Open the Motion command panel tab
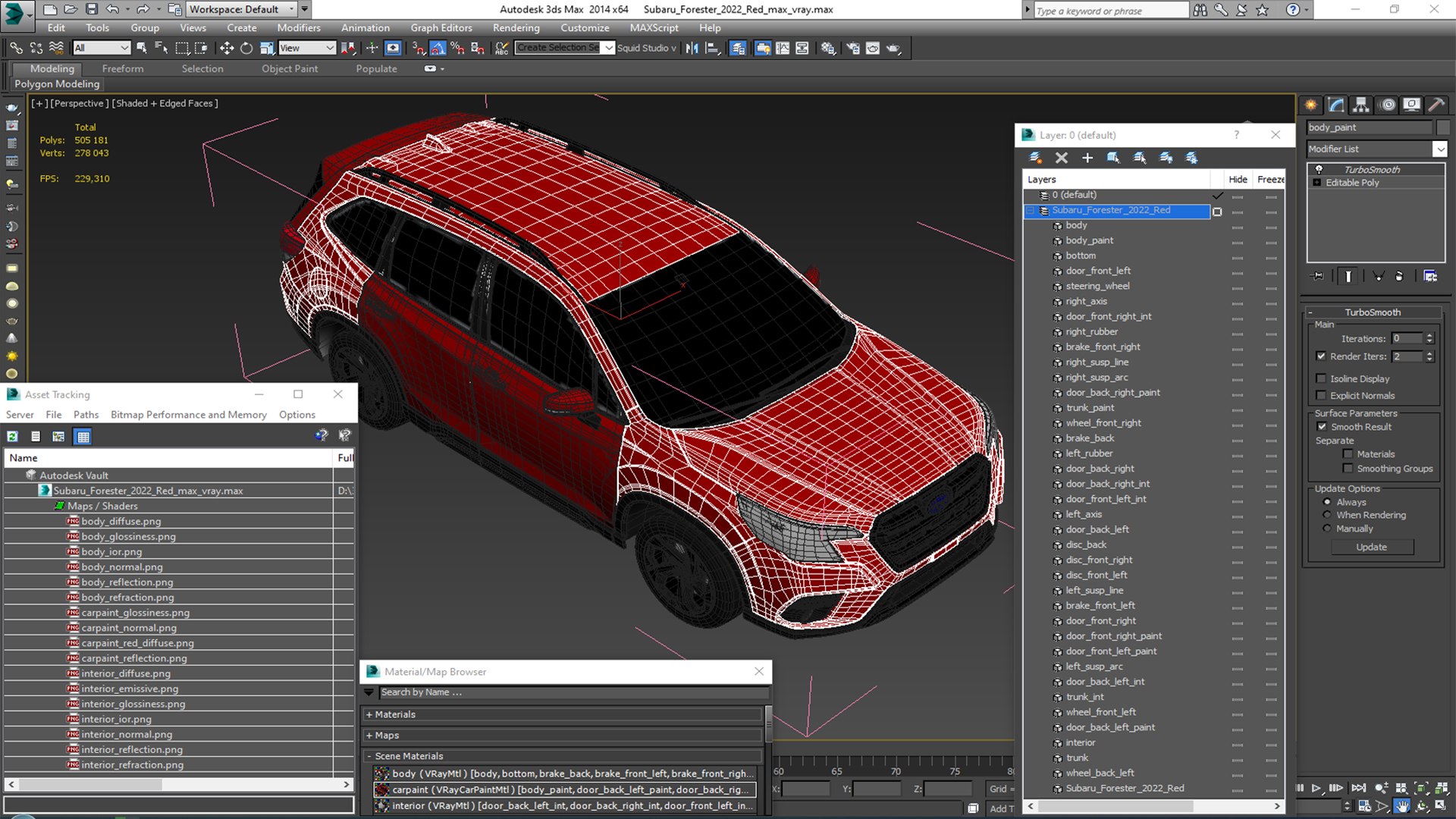Viewport: 1456px width, 819px height. (1387, 105)
